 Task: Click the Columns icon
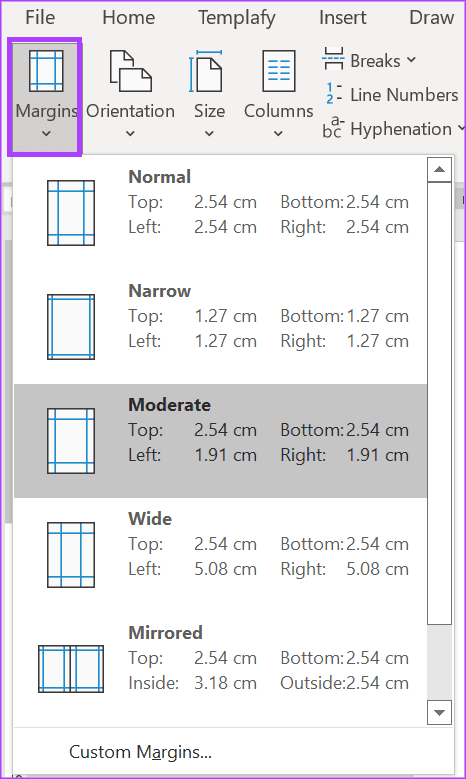[279, 72]
